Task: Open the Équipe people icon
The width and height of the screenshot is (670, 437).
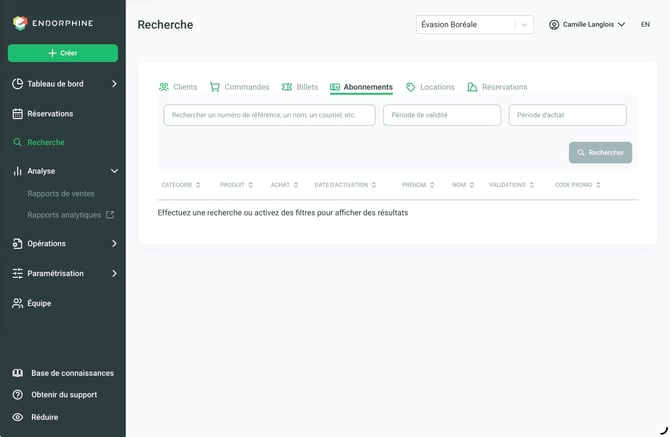Action: click(x=18, y=303)
